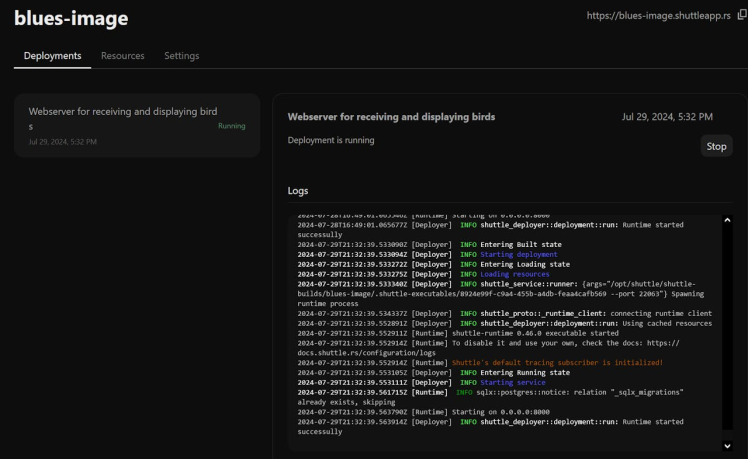Click the blues-image project title
This screenshot has width=748, height=459.
71,19
